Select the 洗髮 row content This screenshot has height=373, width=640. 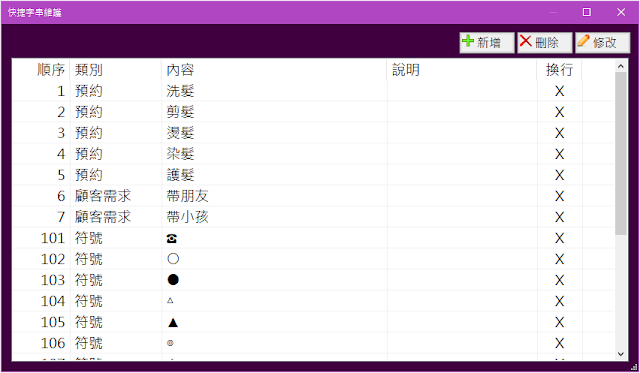point(180,91)
